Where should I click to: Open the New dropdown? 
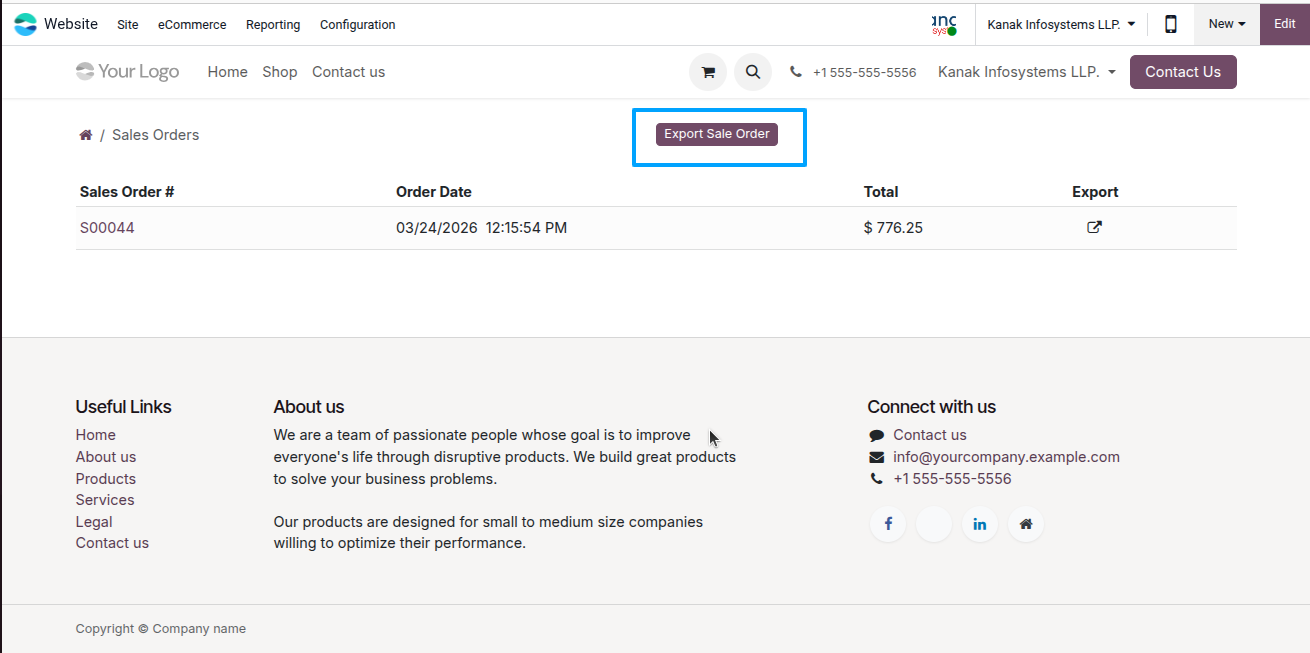coord(1227,24)
